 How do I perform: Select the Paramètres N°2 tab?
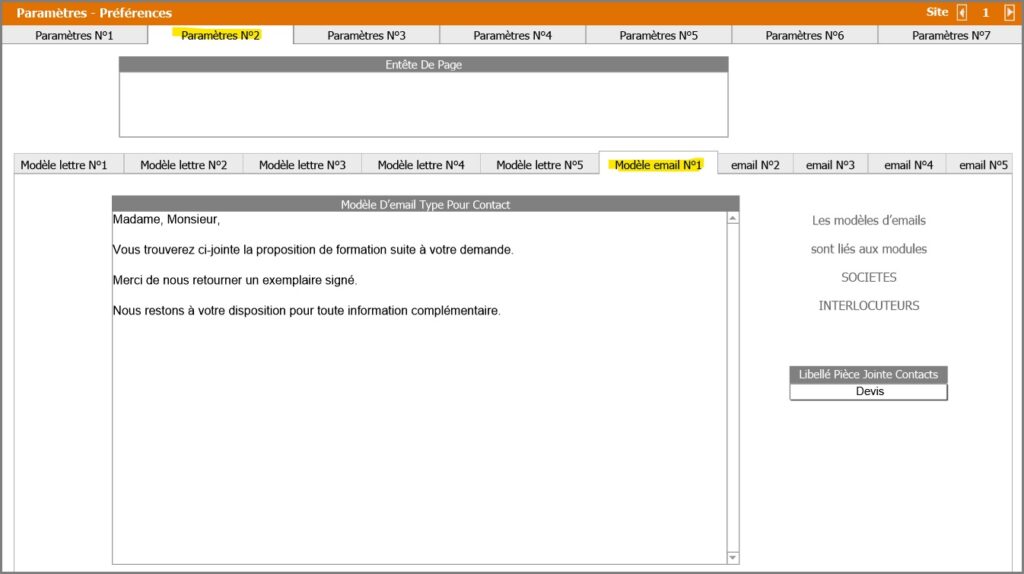tap(221, 35)
